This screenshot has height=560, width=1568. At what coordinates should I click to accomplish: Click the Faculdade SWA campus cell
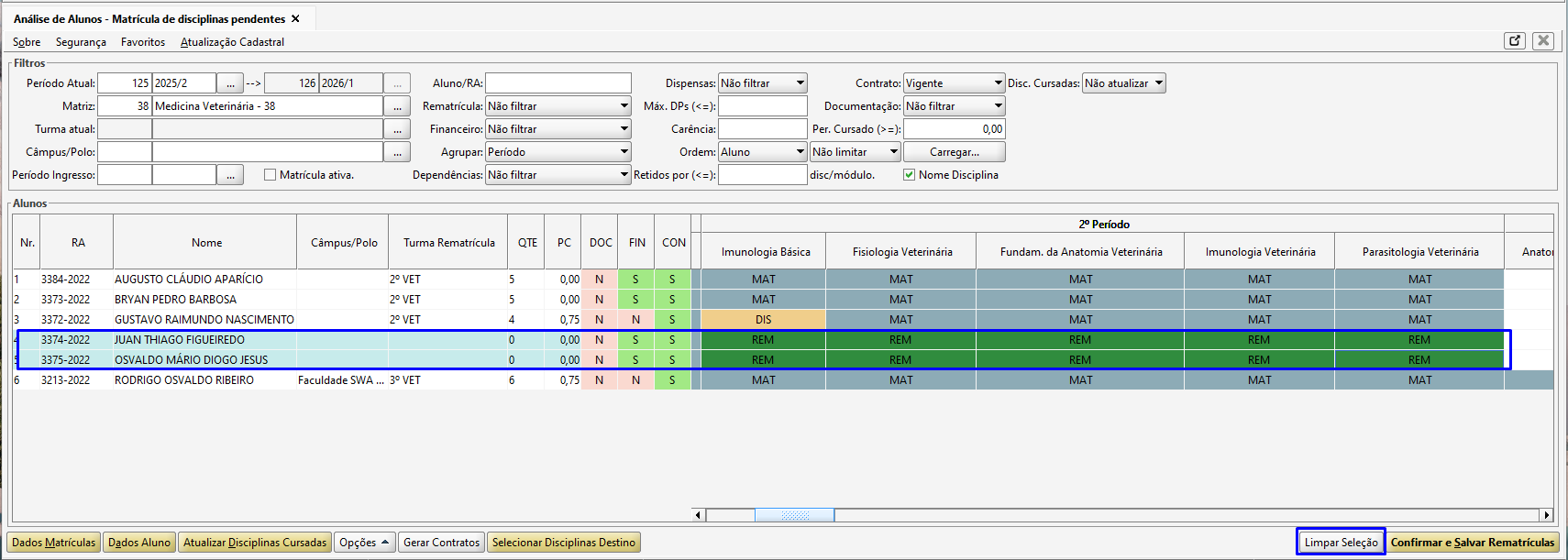[x=343, y=380]
